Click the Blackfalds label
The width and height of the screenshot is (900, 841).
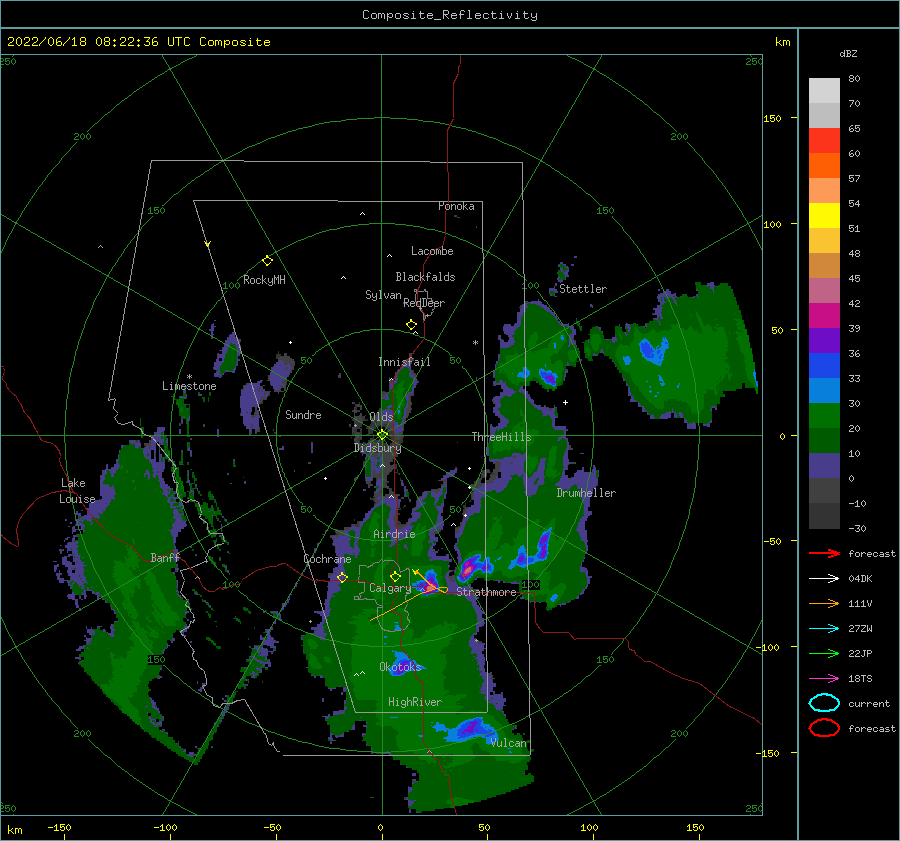point(425,277)
